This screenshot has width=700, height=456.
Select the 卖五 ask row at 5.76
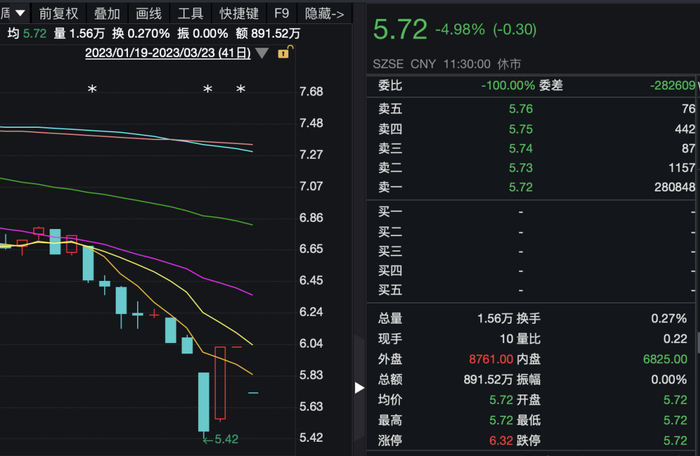click(537, 109)
